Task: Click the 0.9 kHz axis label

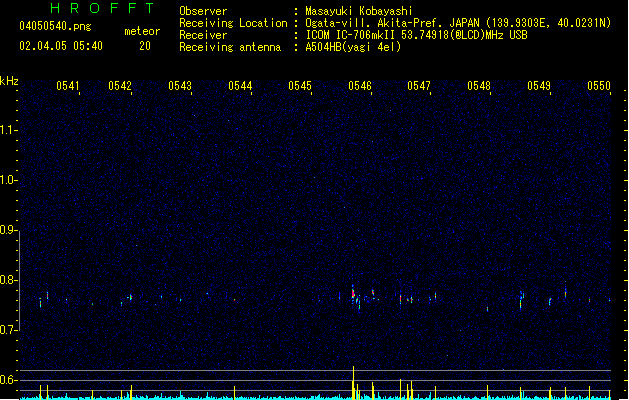Action: point(8,230)
